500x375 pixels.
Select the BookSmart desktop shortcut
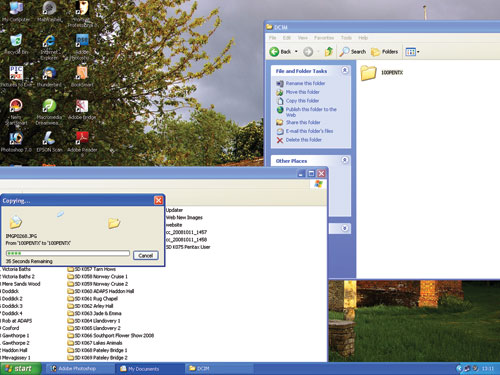coord(82,77)
